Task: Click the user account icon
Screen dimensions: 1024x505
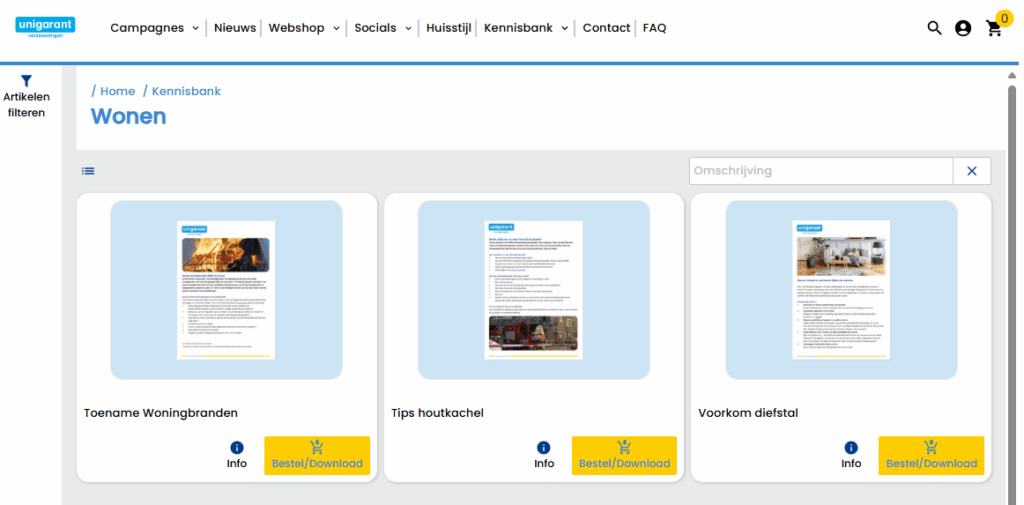Action: pos(963,28)
